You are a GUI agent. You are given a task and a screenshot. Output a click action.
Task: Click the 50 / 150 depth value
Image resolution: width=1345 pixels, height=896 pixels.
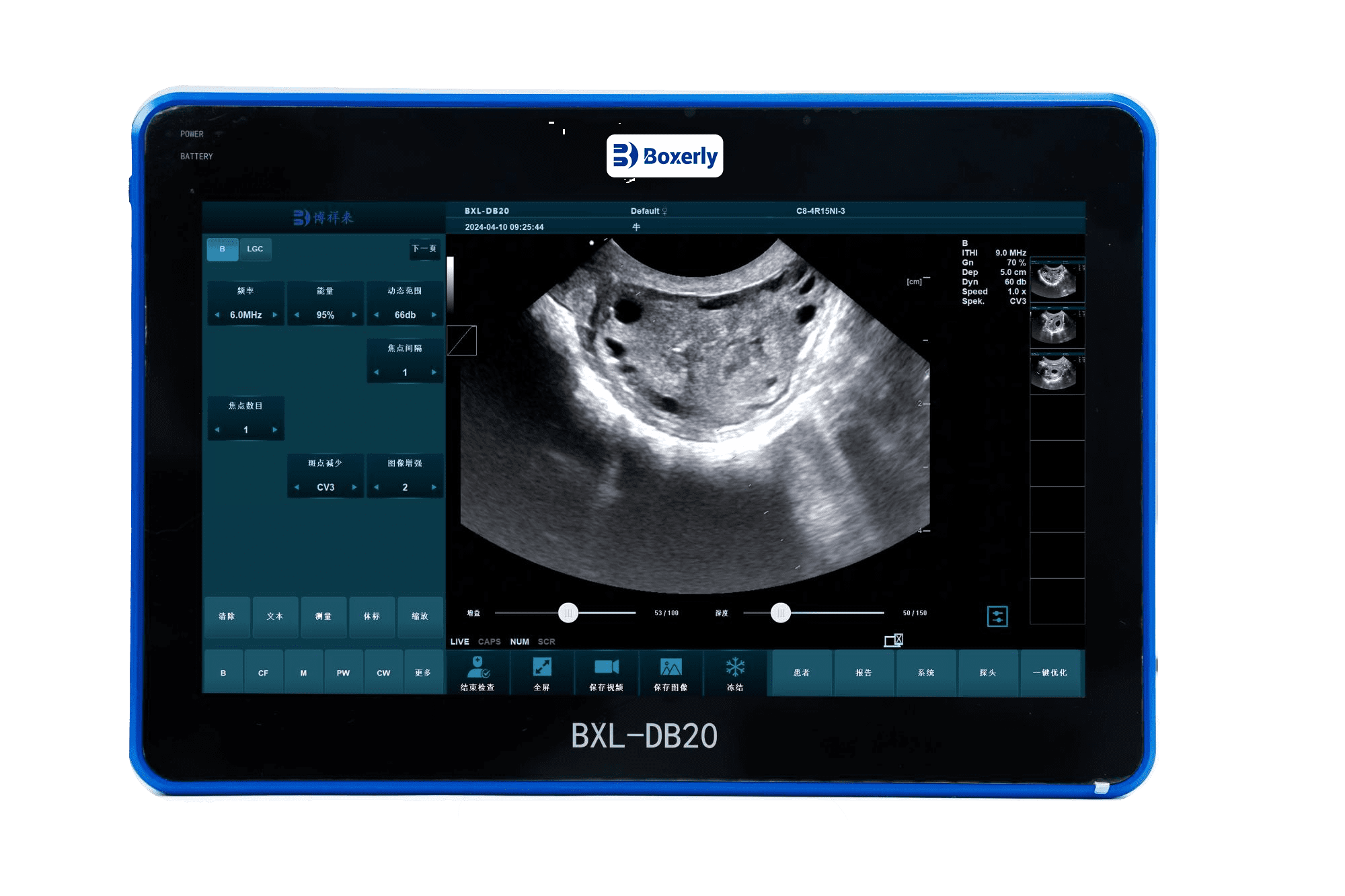(915, 613)
